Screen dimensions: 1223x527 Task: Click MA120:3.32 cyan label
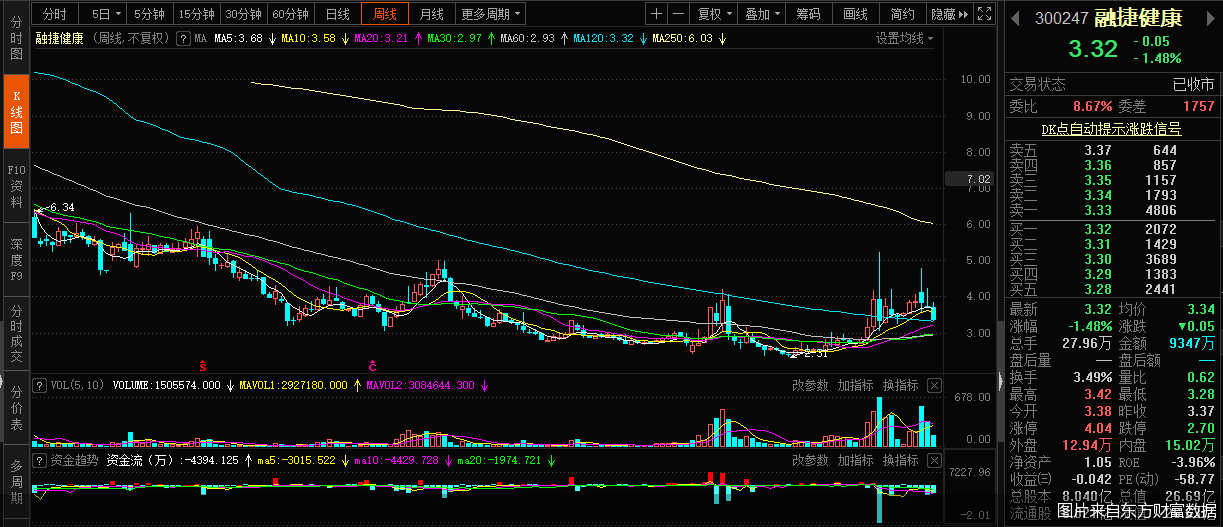[603, 38]
